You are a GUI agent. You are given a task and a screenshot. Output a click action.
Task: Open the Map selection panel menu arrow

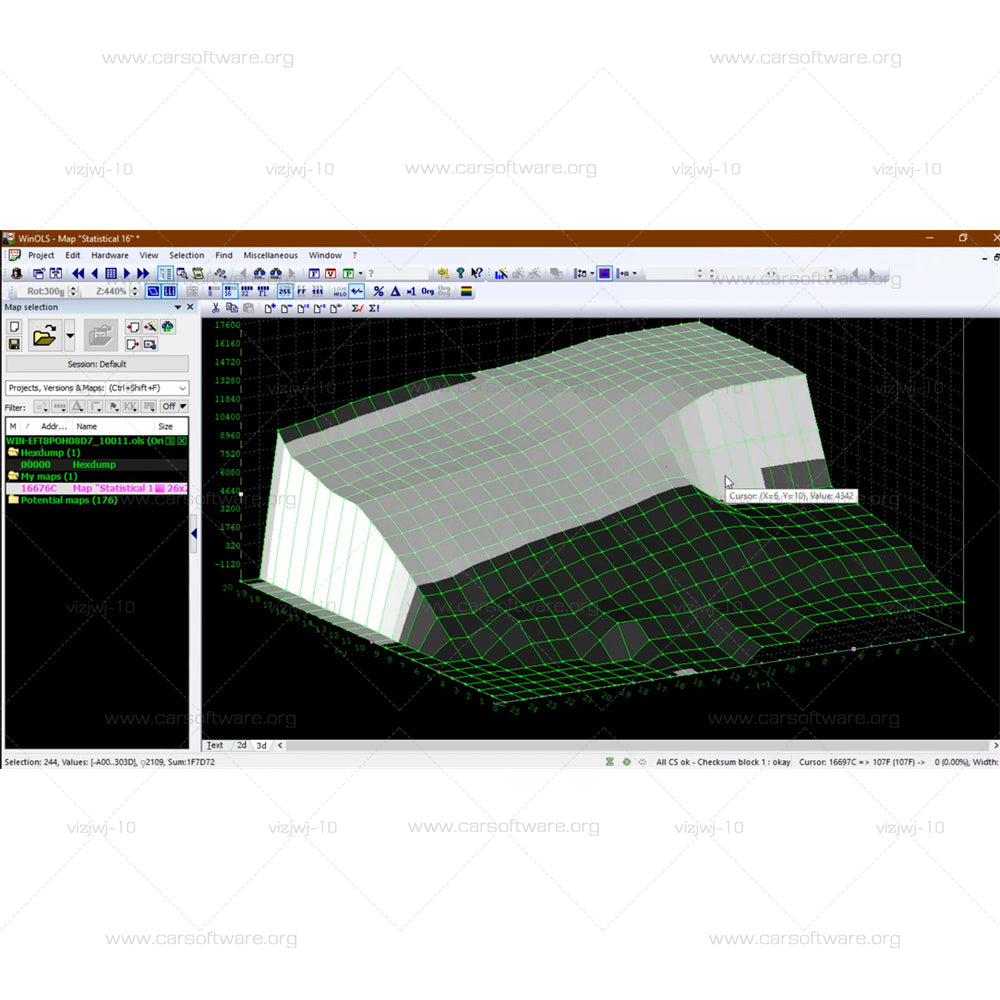(178, 307)
